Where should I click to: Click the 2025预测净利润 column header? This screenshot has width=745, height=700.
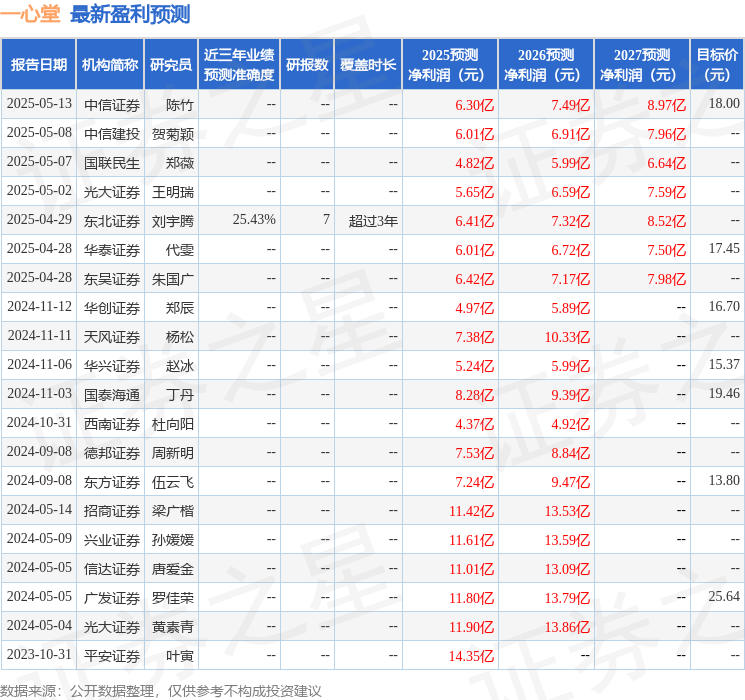point(450,65)
